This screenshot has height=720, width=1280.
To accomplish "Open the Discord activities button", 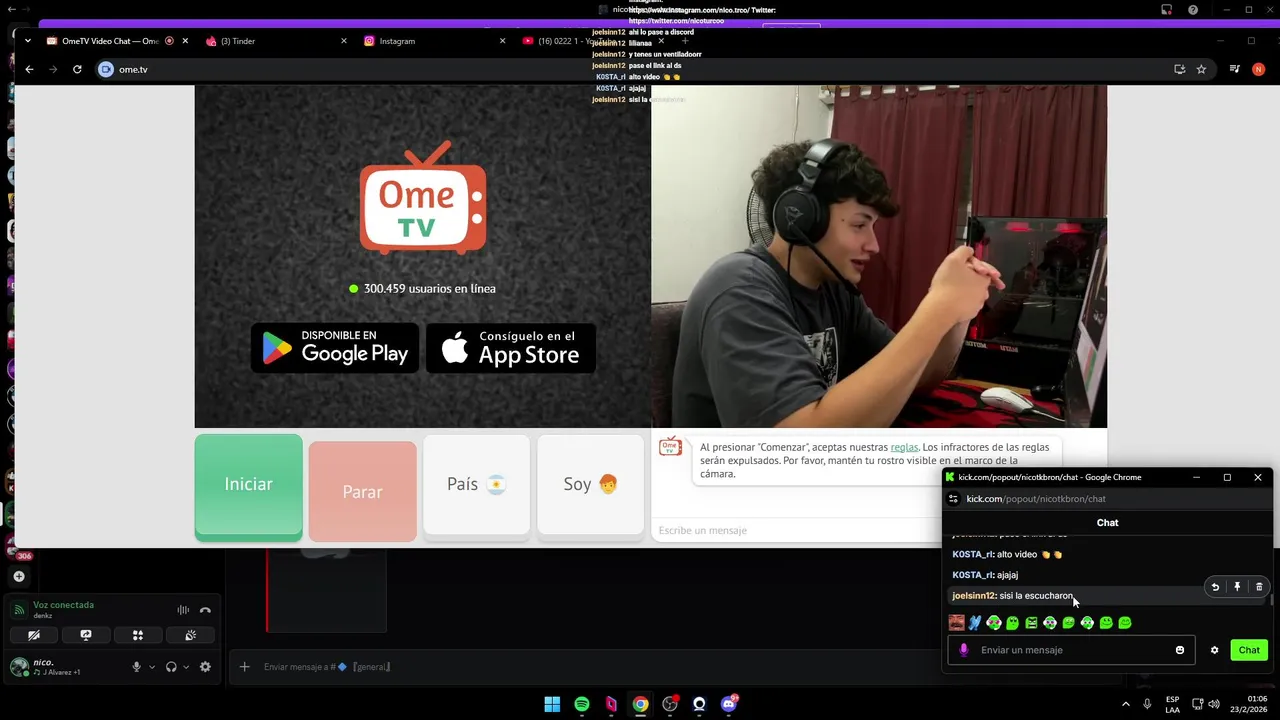I will tap(138, 635).
